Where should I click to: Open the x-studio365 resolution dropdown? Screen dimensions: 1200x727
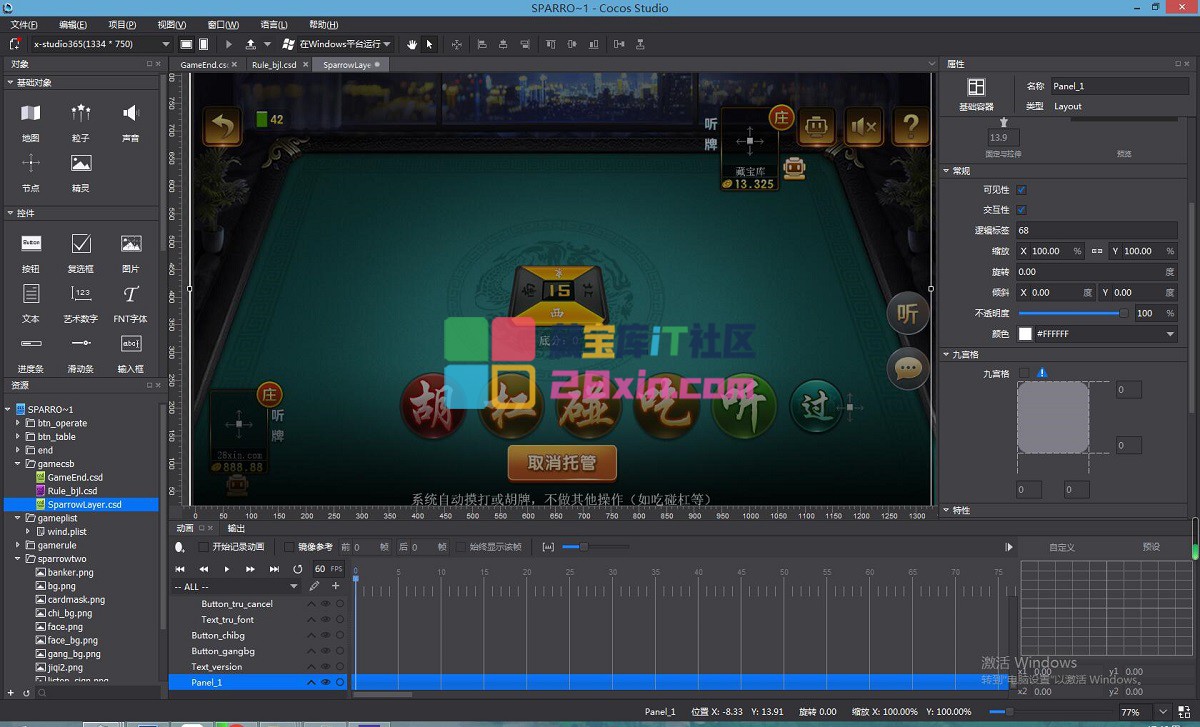(101, 44)
